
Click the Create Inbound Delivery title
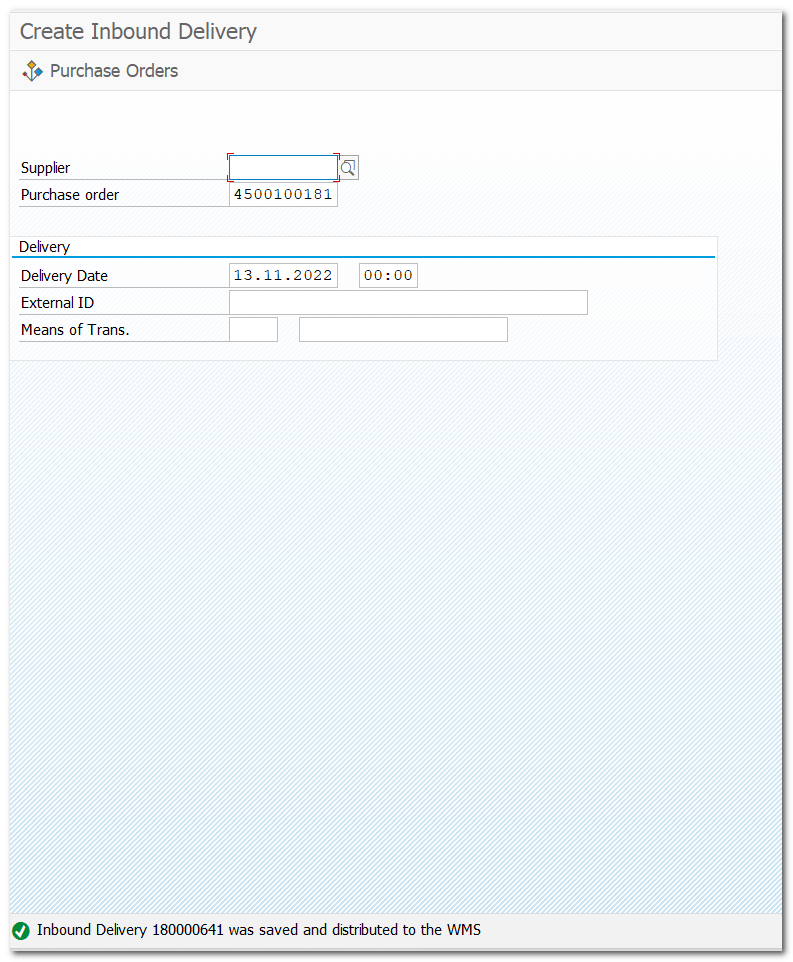pyautogui.click(x=138, y=32)
